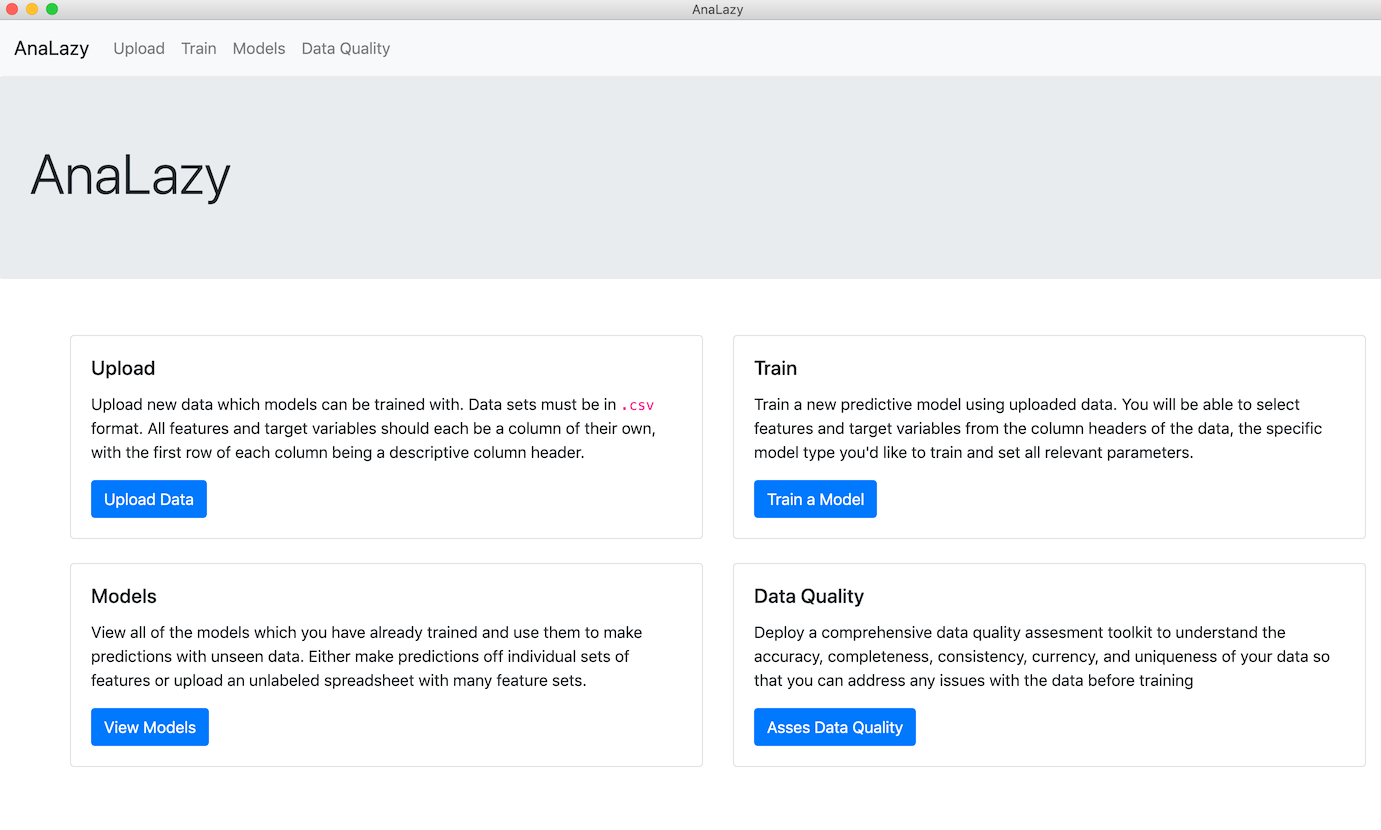
Task: Click the Upload Data button
Action: tap(148, 498)
